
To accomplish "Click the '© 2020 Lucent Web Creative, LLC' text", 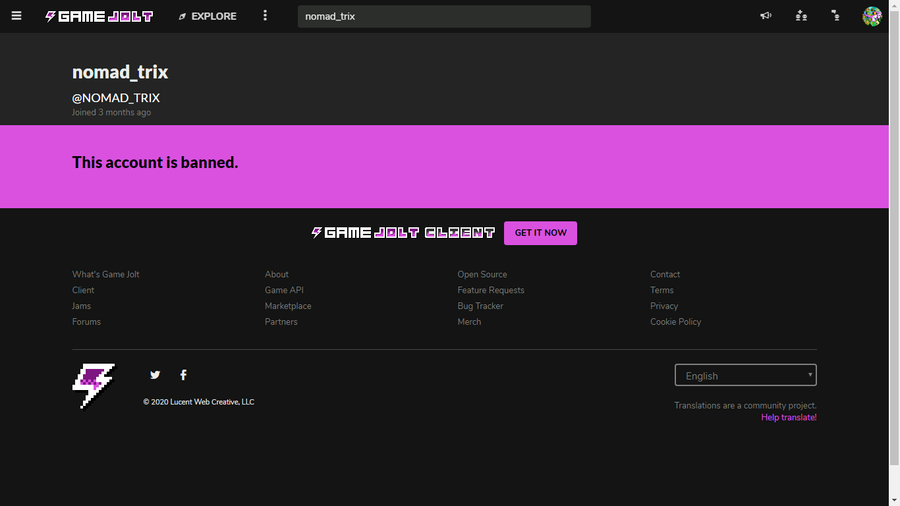I will coord(199,402).
